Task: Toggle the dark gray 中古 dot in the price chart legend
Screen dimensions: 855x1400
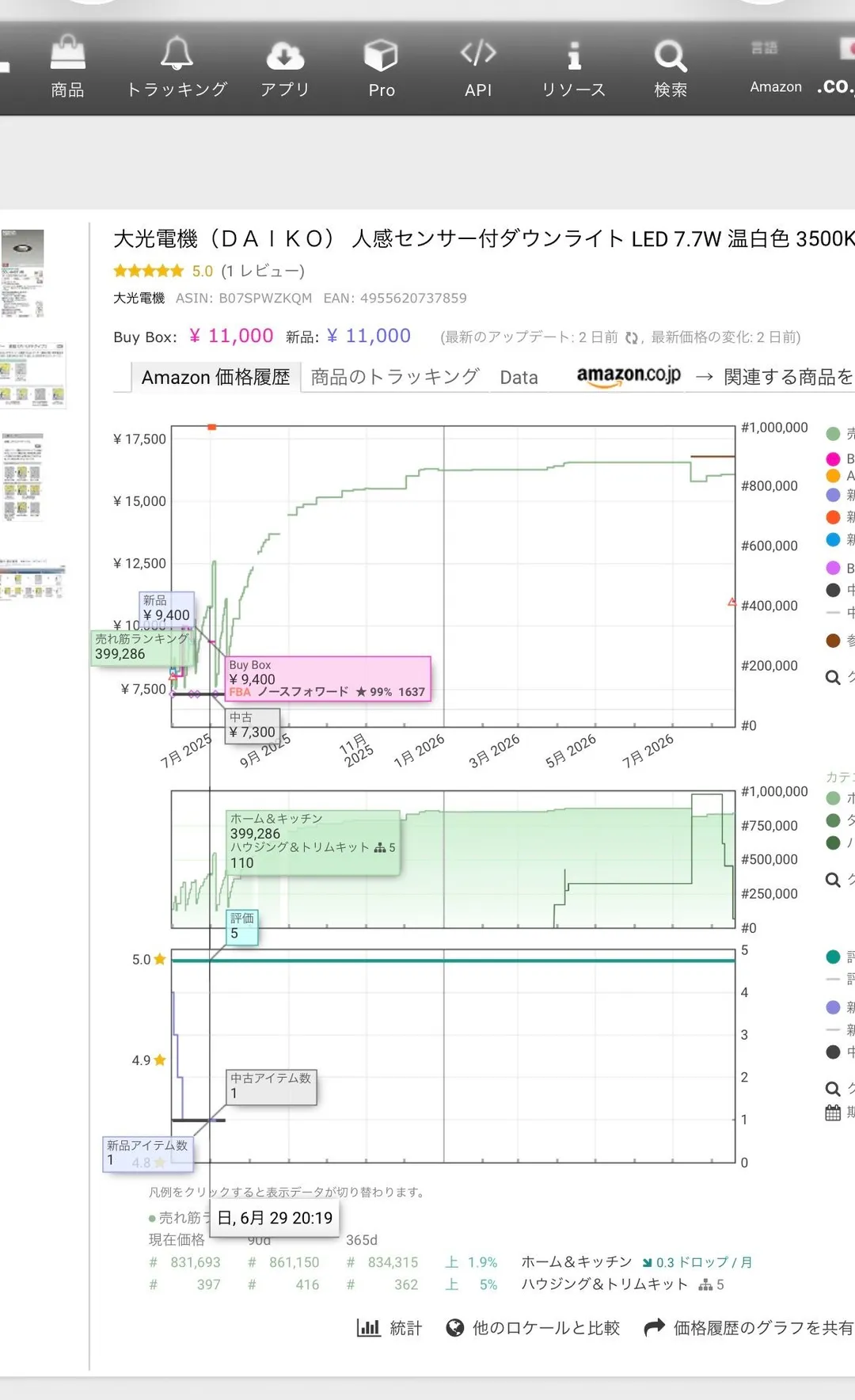Action: pyautogui.click(x=833, y=590)
